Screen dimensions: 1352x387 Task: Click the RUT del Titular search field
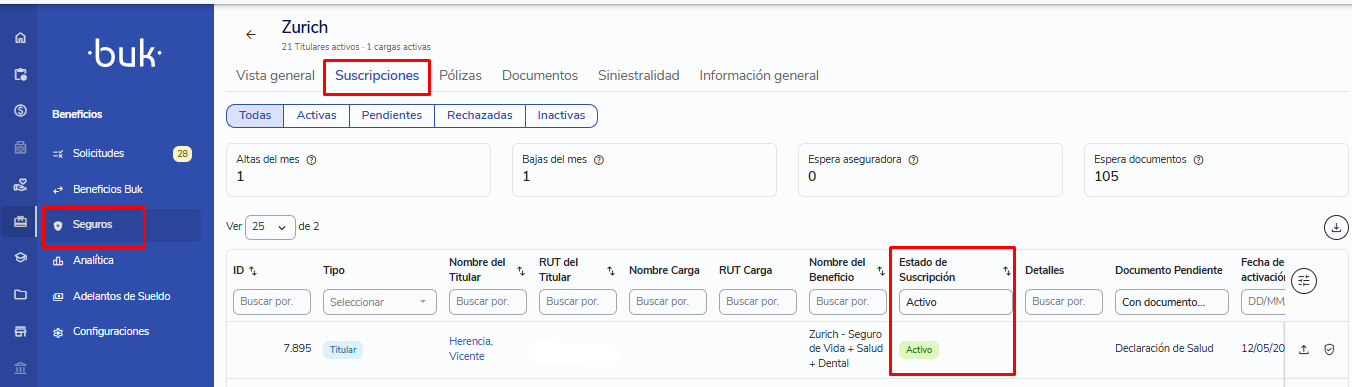pyautogui.click(x=578, y=302)
